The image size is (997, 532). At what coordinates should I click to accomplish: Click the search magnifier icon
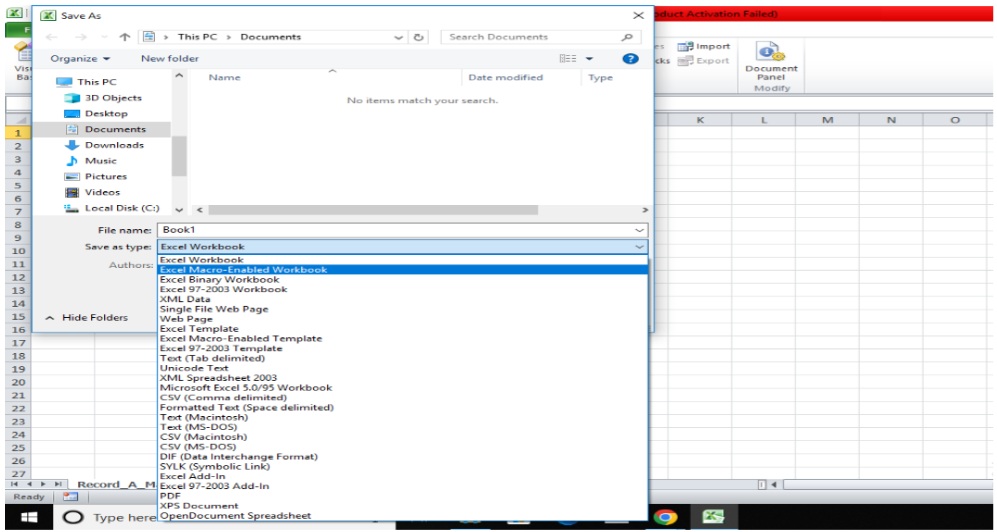[x=628, y=37]
